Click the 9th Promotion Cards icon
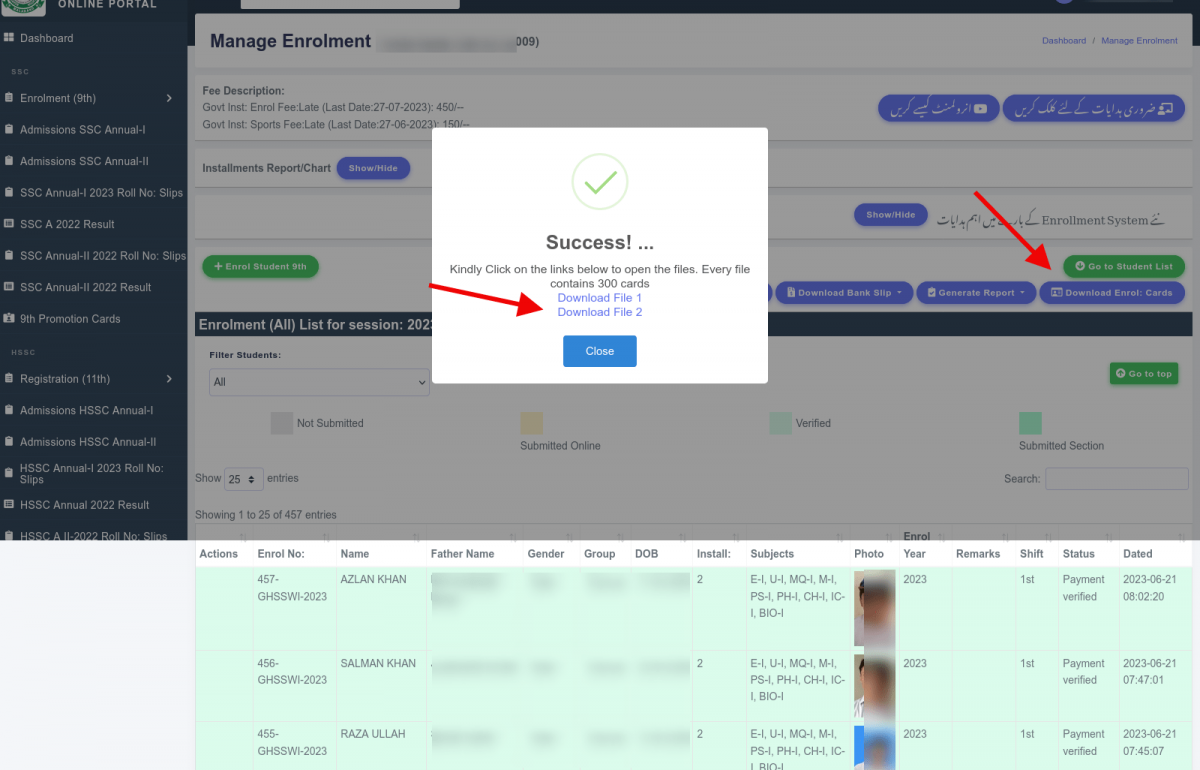This screenshot has height=770, width=1200. pyautogui.click(x=9, y=319)
